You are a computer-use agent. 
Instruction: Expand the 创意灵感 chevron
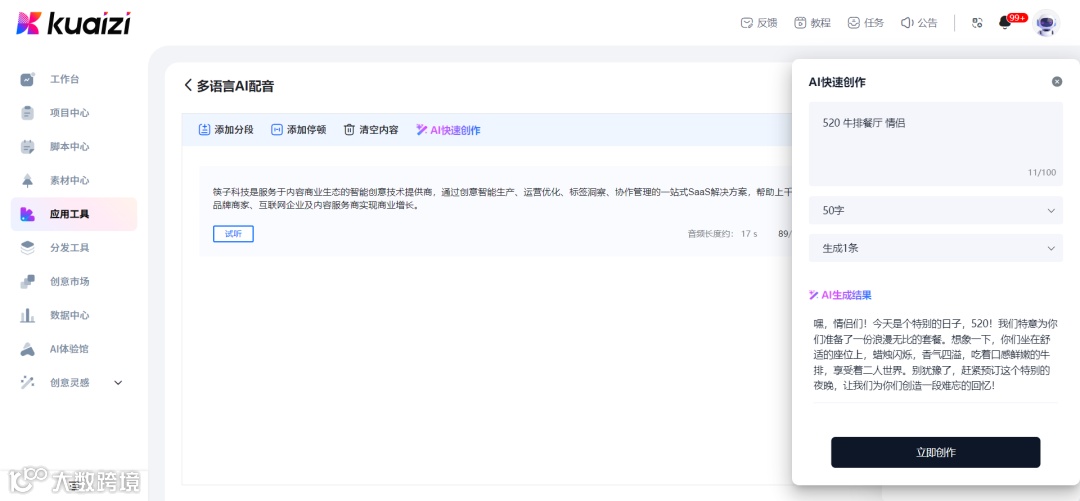coord(118,382)
